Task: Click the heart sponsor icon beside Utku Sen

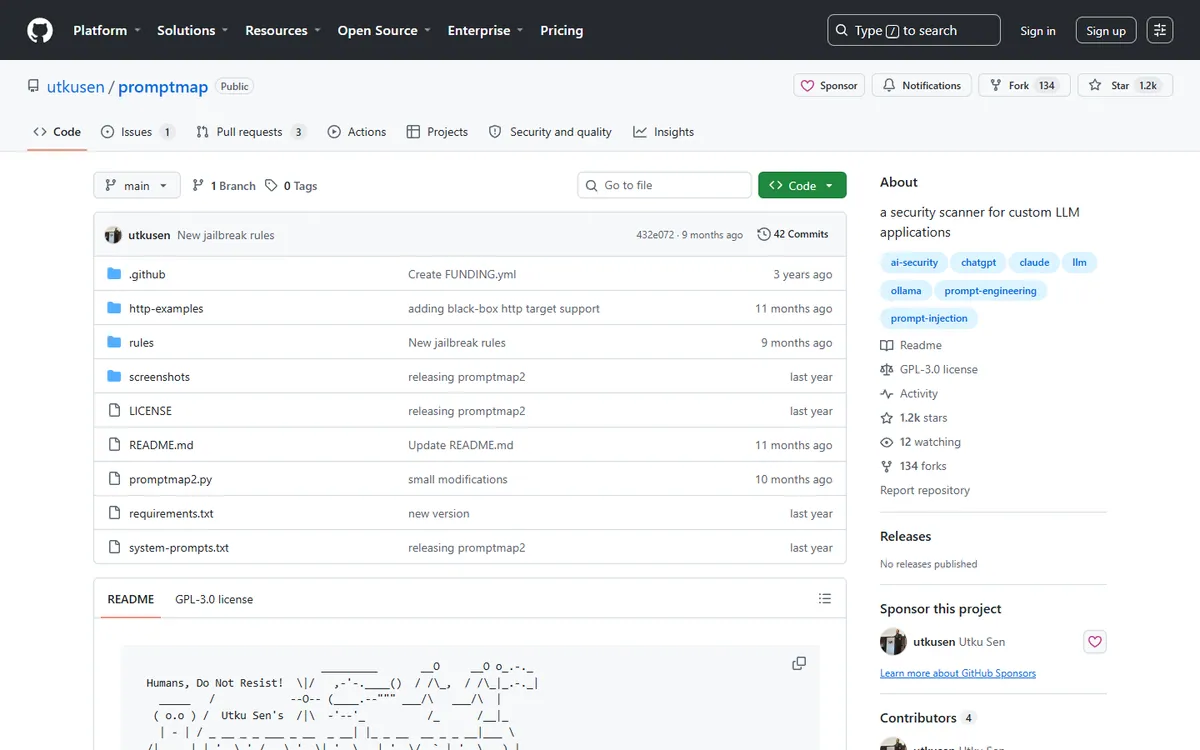Action: pyautogui.click(x=1095, y=642)
